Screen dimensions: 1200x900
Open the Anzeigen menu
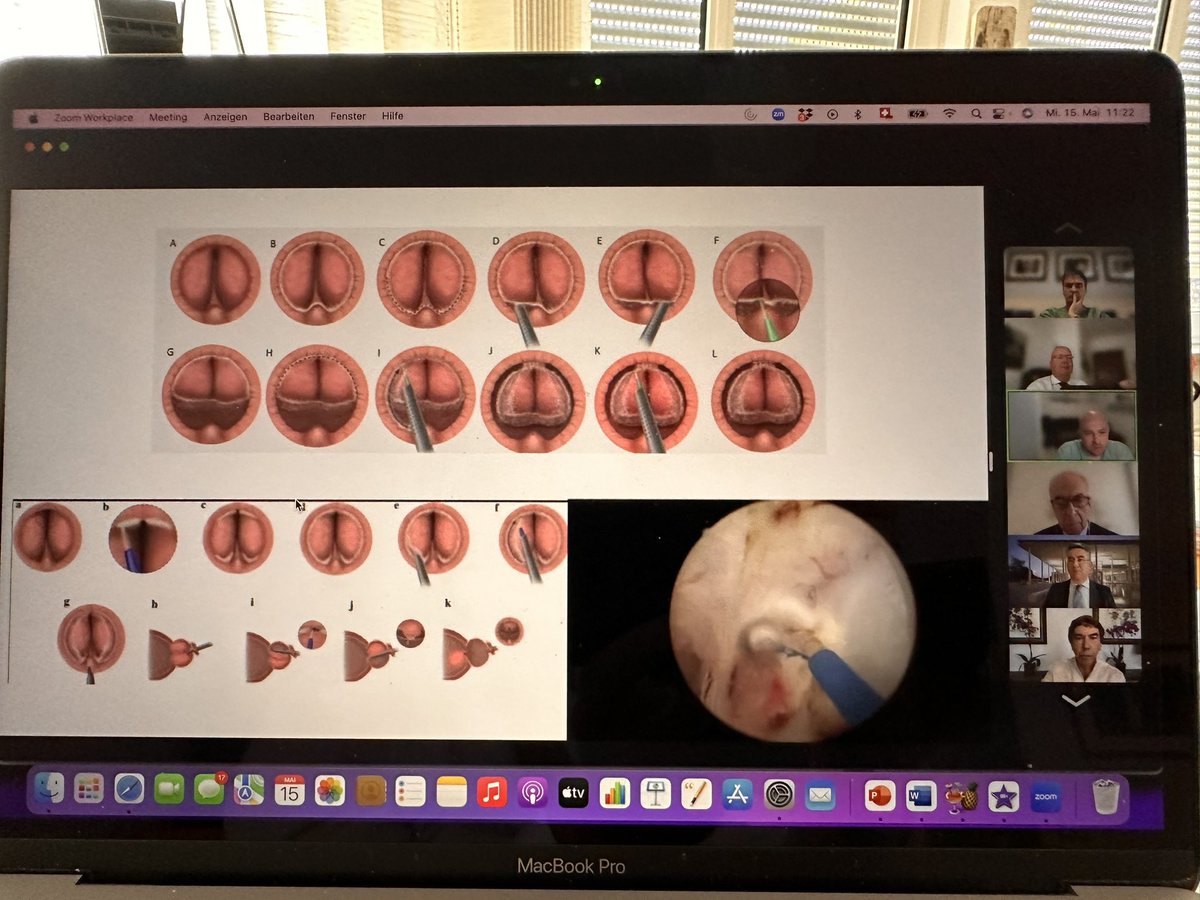tap(225, 117)
